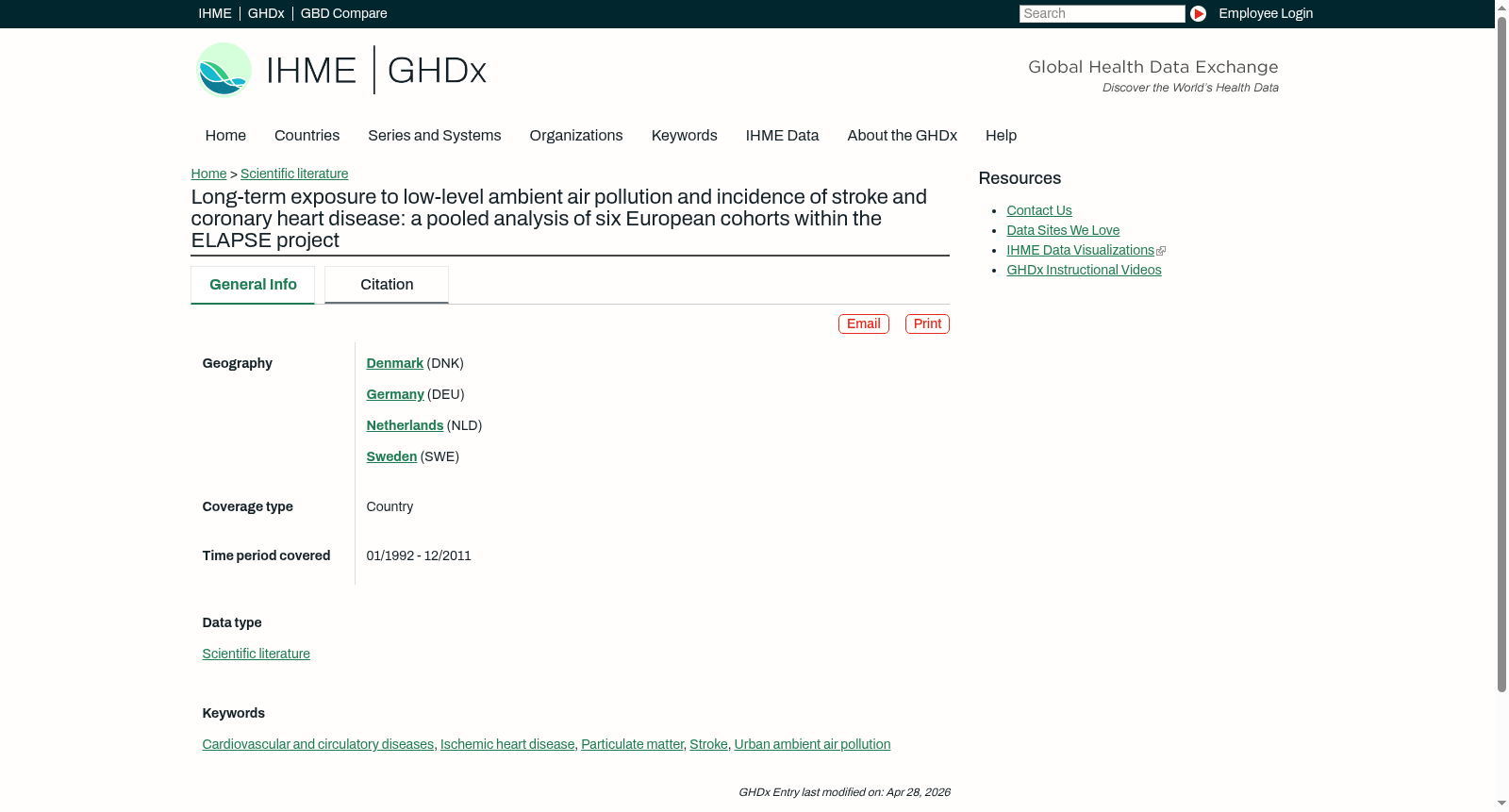Open the GBD Compare link
This screenshot has width=1509, height=812.
[343, 13]
